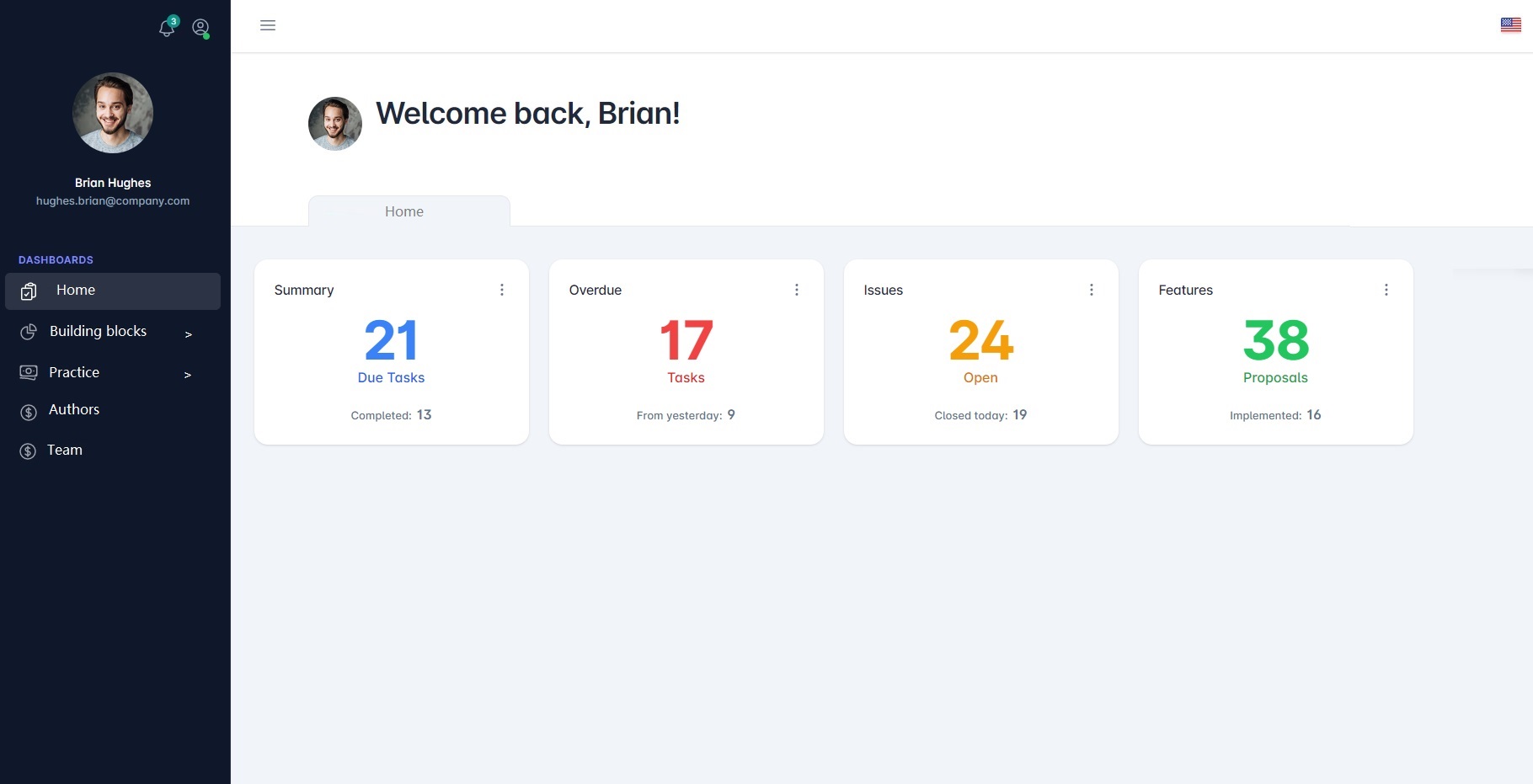Open the notifications bell icon
Screen dimensions: 1533x784
(x=167, y=29)
